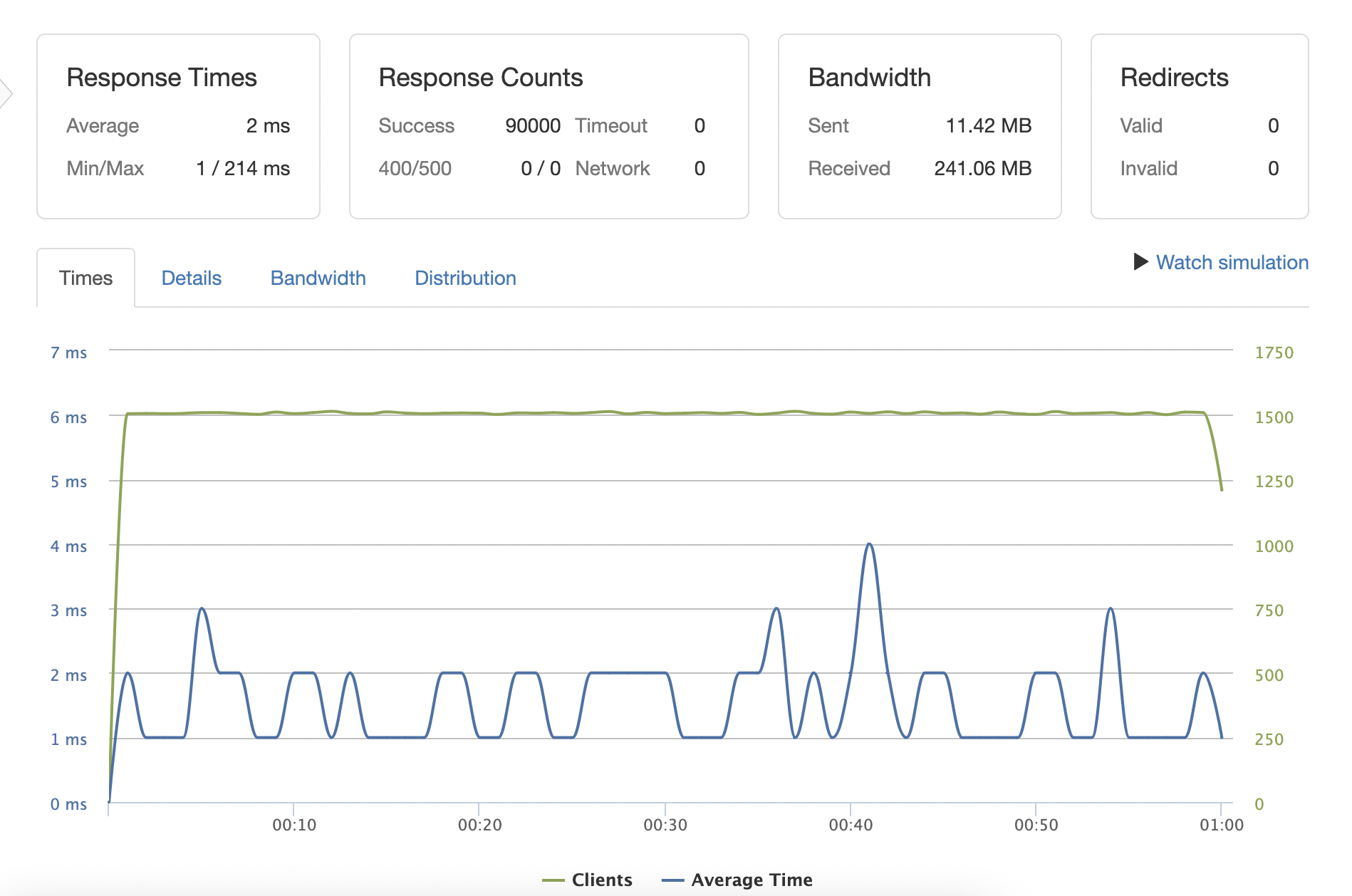Click the Timeout label in Response Counts

611,126
